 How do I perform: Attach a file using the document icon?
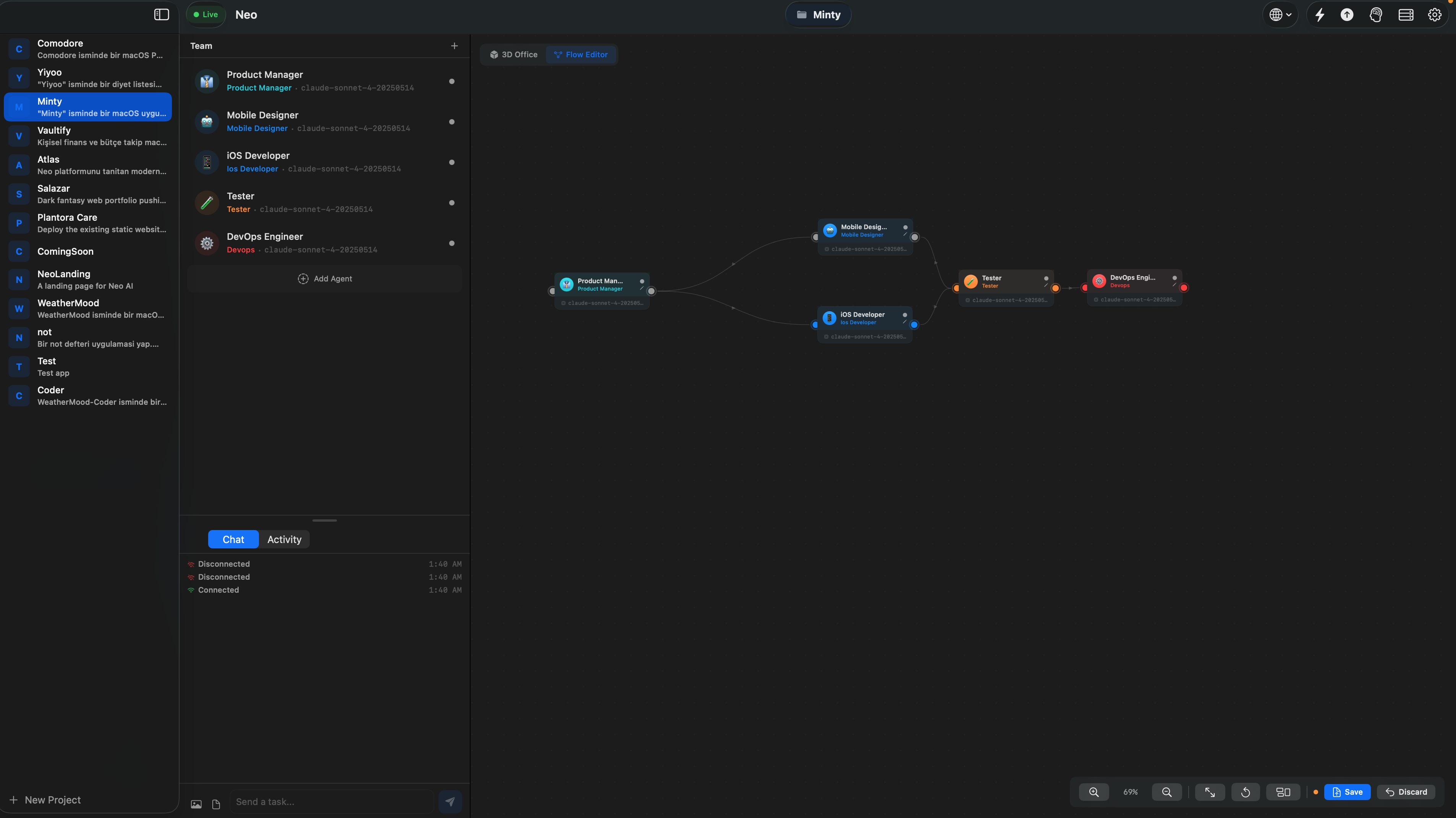click(x=216, y=804)
